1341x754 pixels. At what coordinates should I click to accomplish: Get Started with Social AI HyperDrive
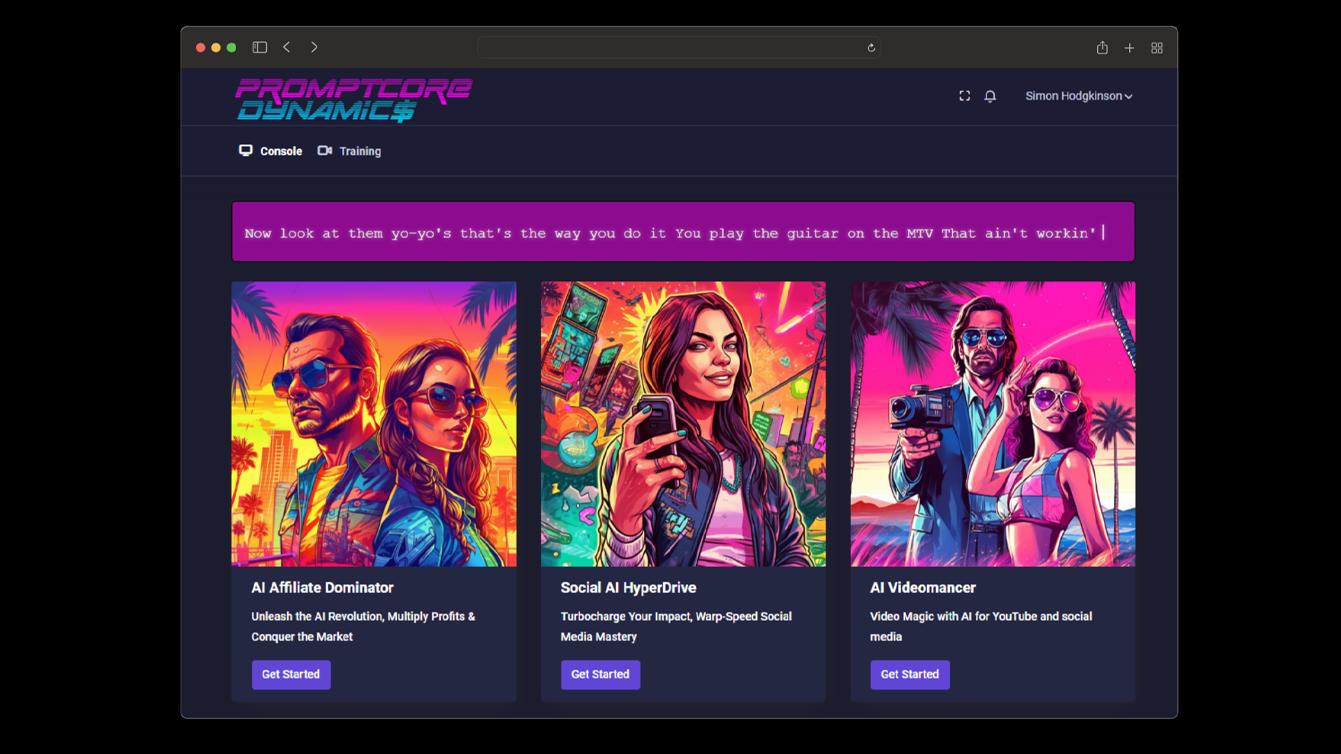pyautogui.click(x=600, y=674)
